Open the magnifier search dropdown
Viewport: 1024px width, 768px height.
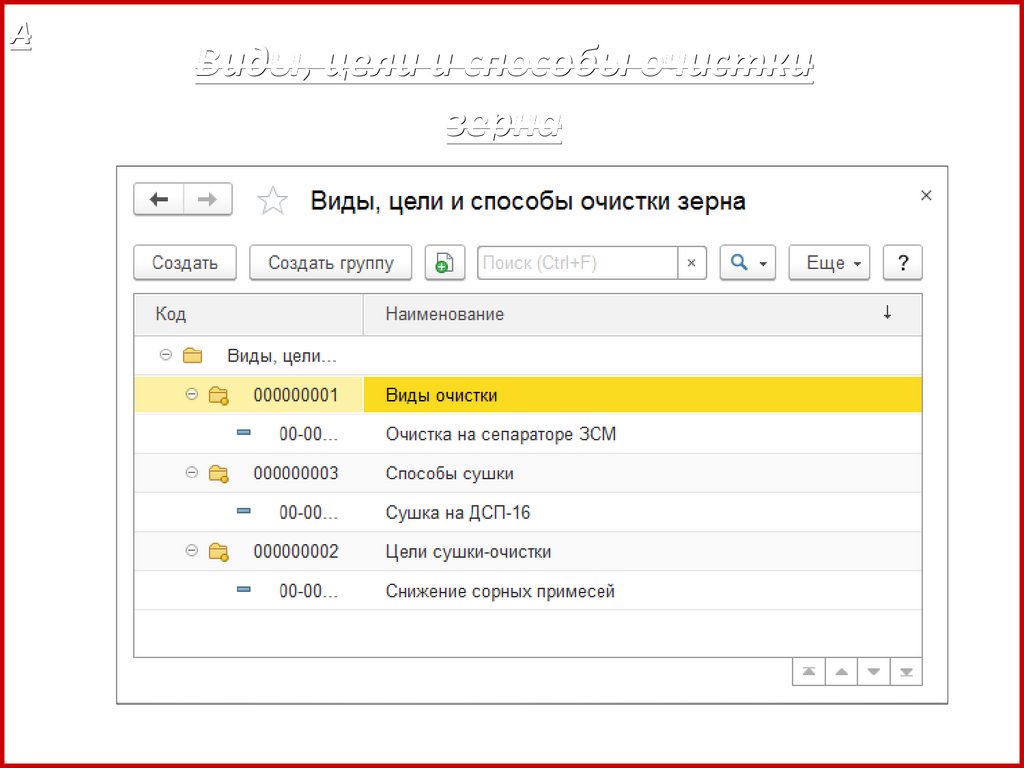(x=748, y=263)
